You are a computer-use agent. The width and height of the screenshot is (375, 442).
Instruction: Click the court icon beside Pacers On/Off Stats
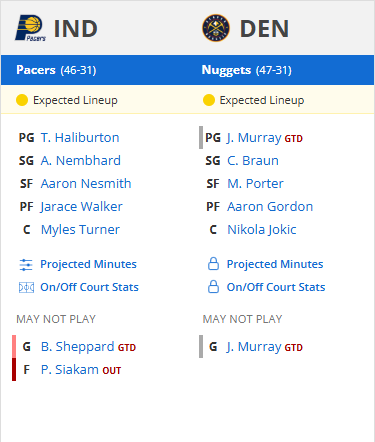pyautogui.click(x=26, y=287)
